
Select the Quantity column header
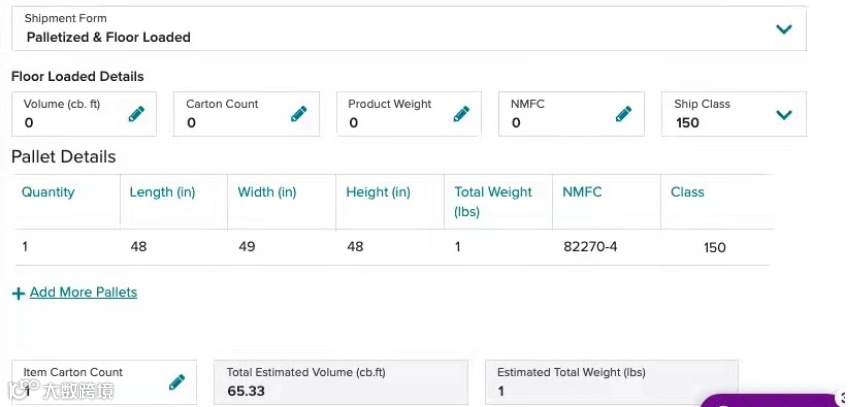pyautogui.click(x=48, y=192)
